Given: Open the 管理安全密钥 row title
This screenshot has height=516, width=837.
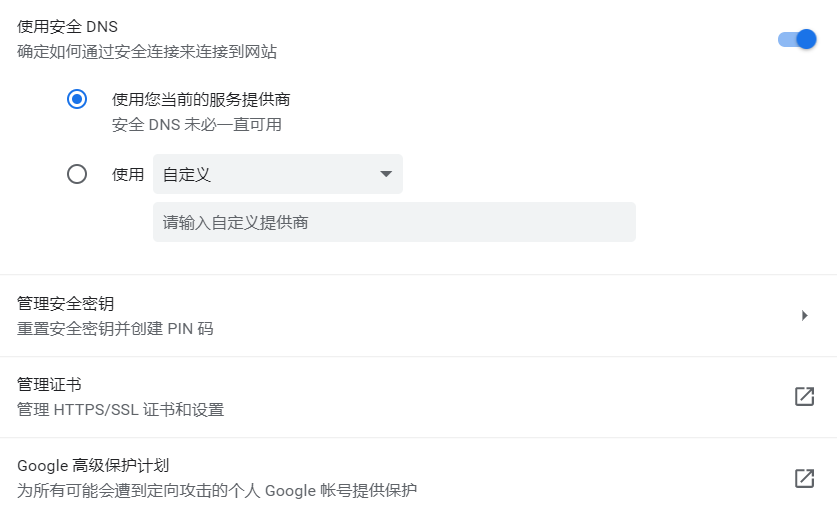Looking at the screenshot, I should [x=65, y=303].
